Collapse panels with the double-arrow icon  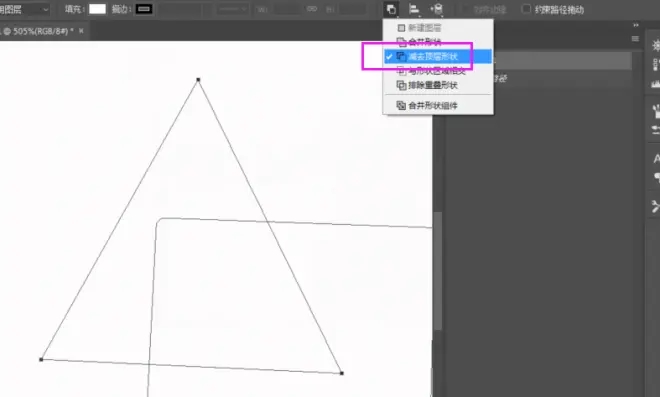click(636, 25)
